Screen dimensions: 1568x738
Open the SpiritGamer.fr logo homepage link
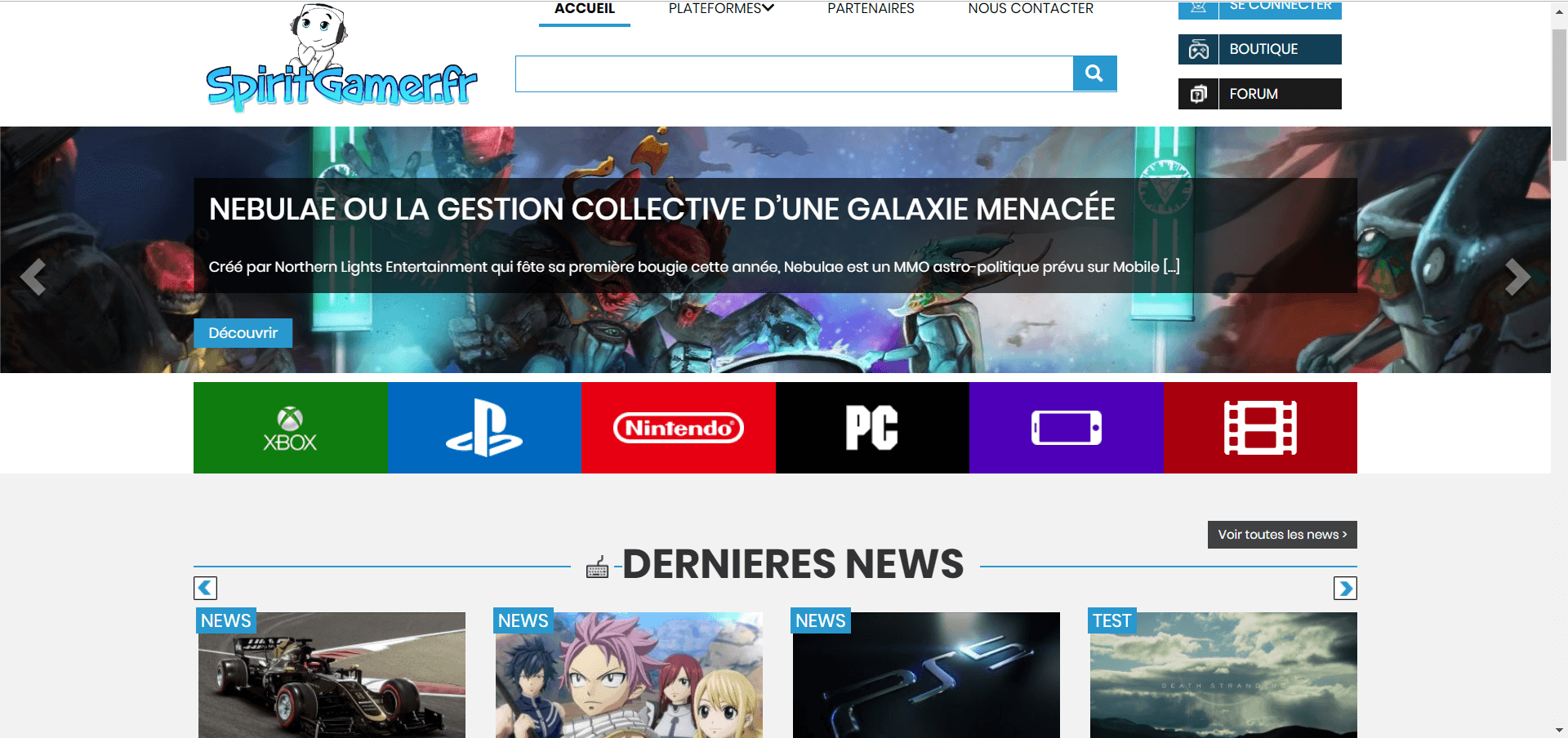pos(341,59)
